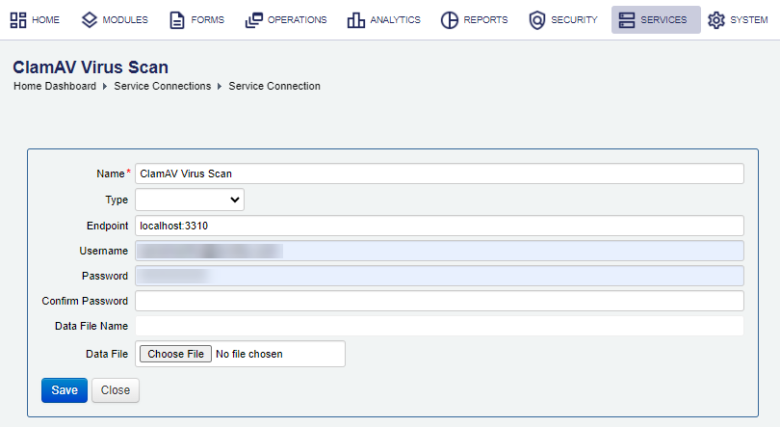Screen dimensions: 780x427
Task: Click the Services server icon
Action: 626,20
